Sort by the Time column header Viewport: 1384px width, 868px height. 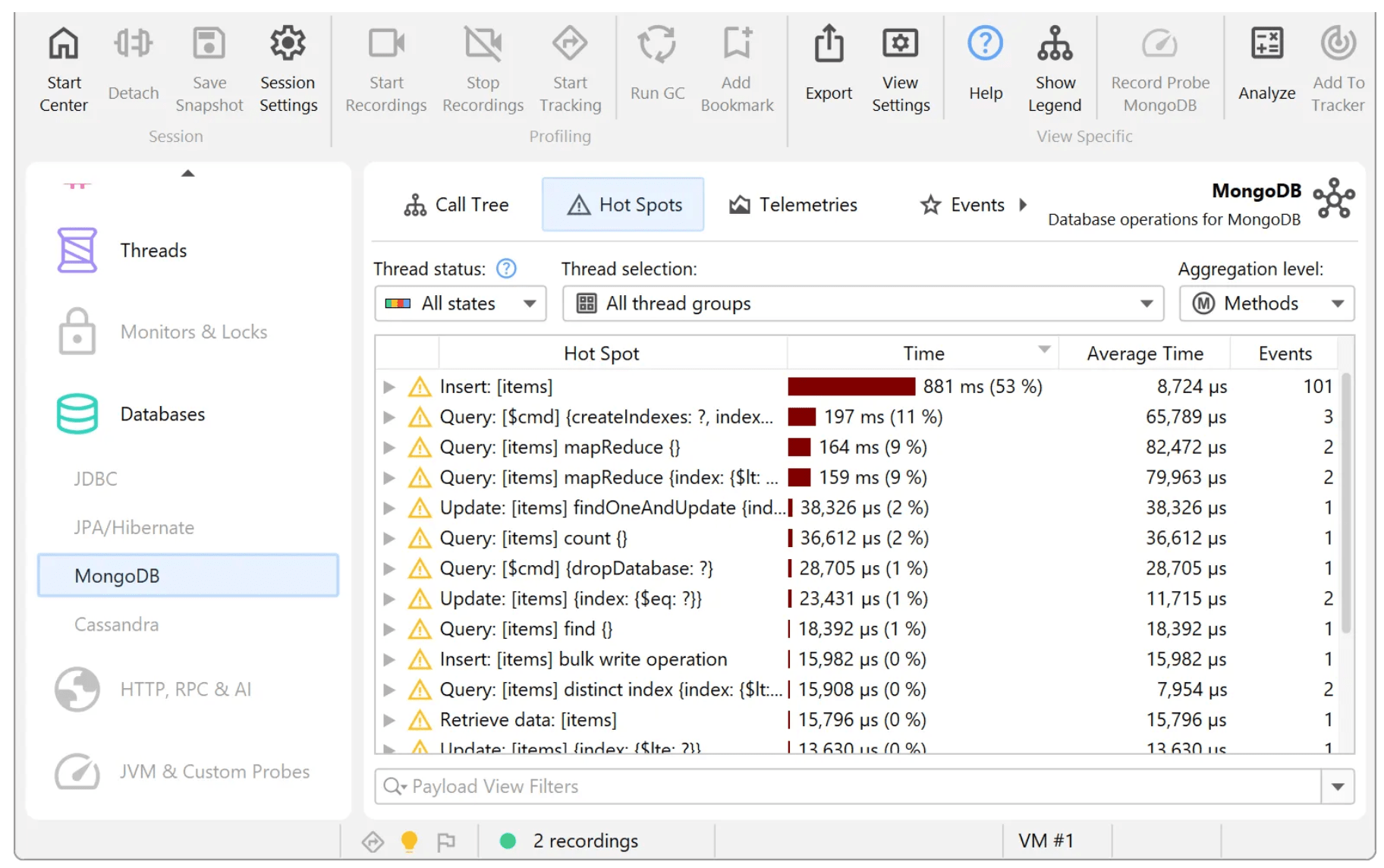(x=923, y=354)
